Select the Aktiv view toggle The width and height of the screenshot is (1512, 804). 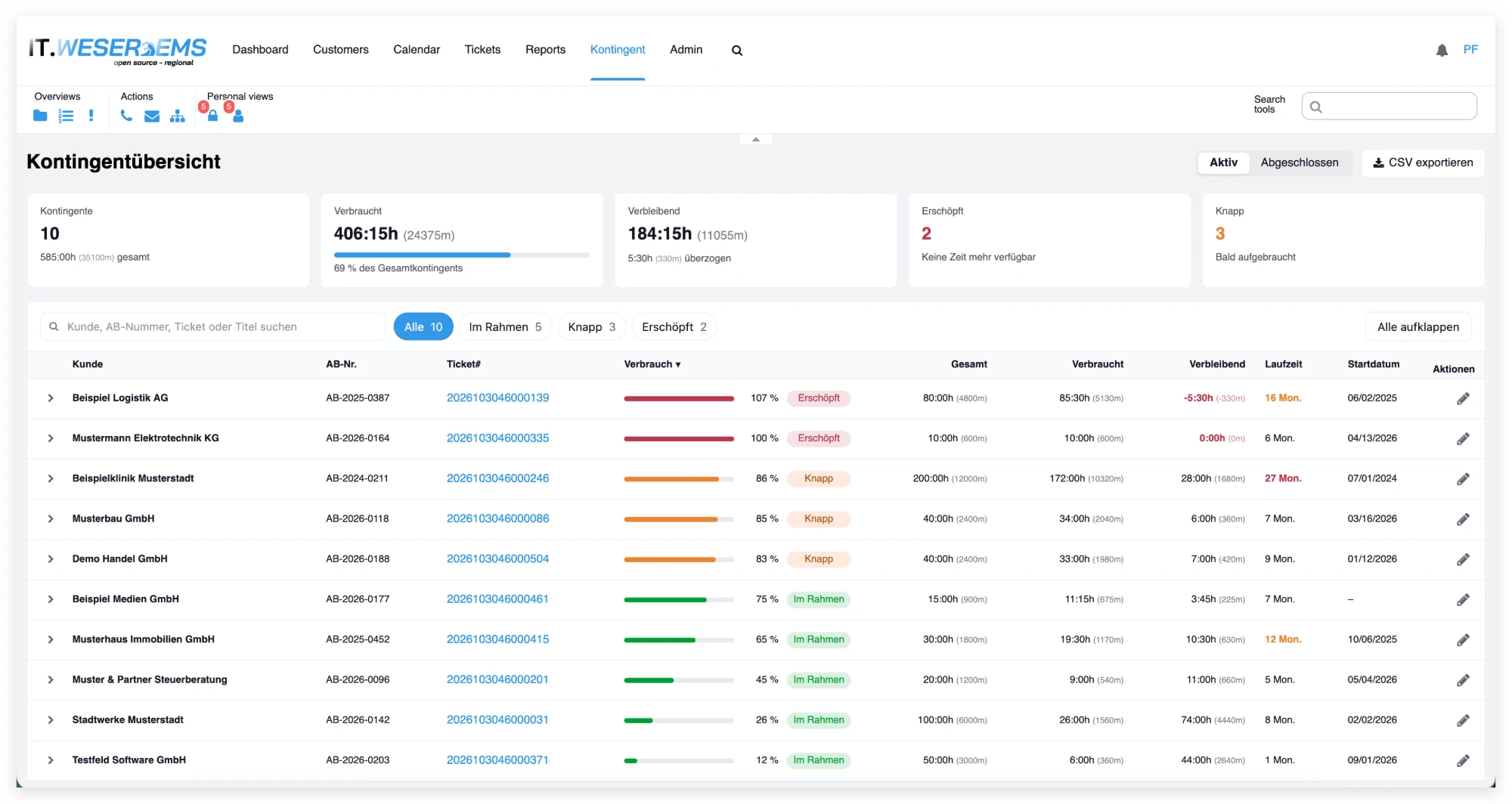[x=1223, y=162]
